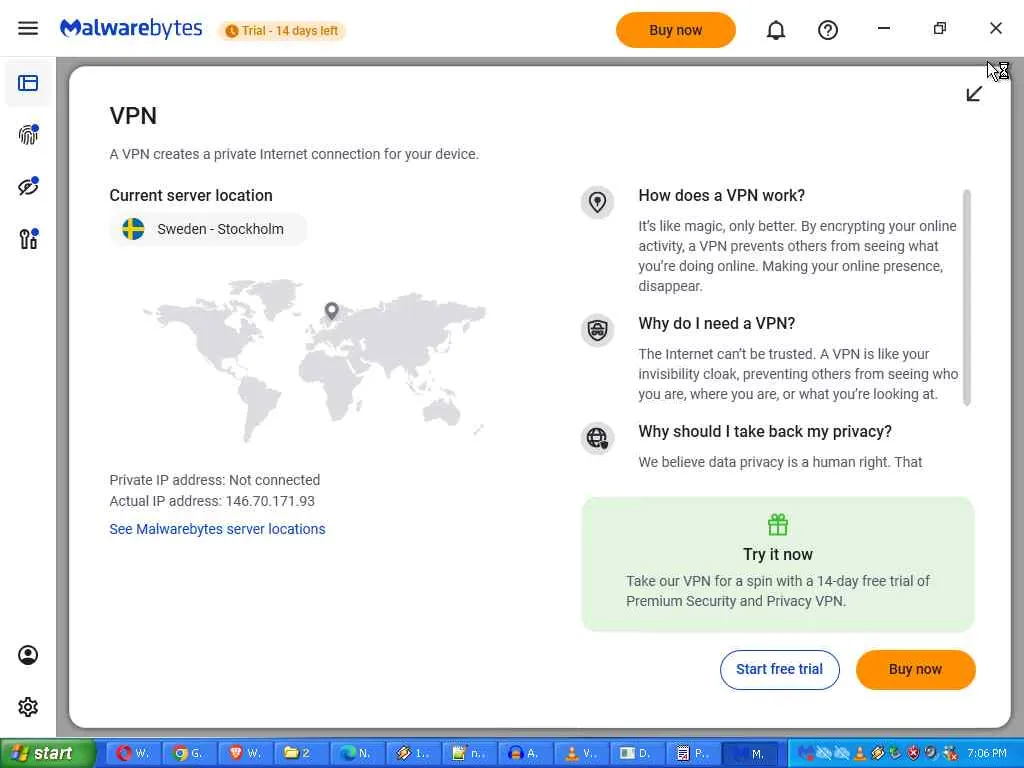This screenshot has width=1024, height=768.
Task: Click the gift icon above Try it now
Action: [778, 524]
